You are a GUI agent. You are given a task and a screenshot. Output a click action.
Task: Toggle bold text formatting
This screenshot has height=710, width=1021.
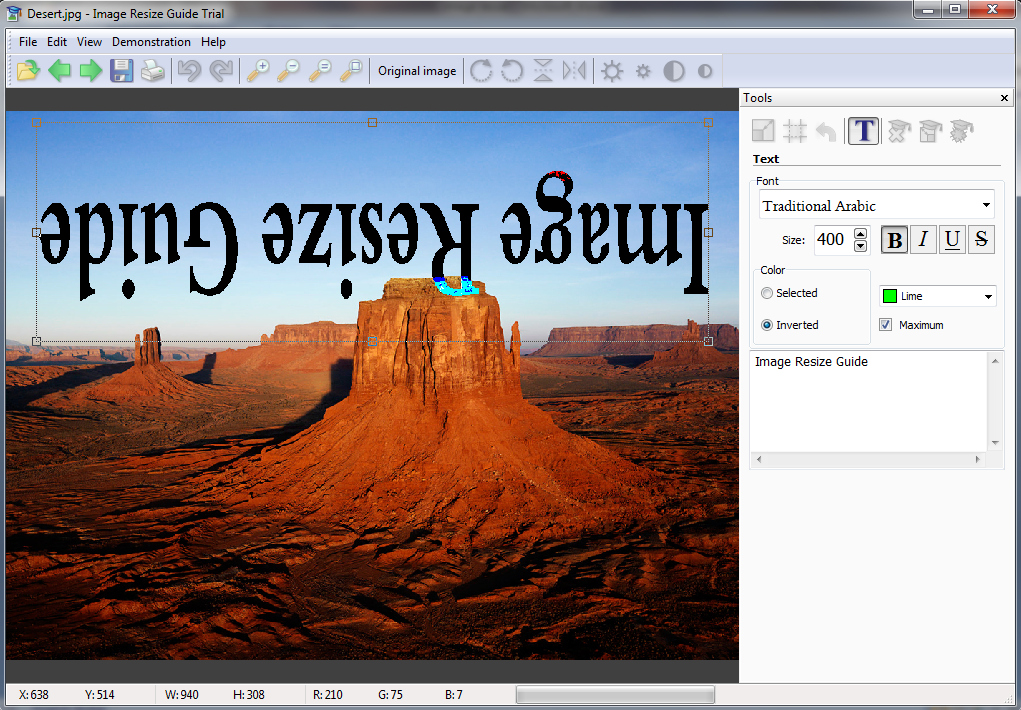coord(894,240)
